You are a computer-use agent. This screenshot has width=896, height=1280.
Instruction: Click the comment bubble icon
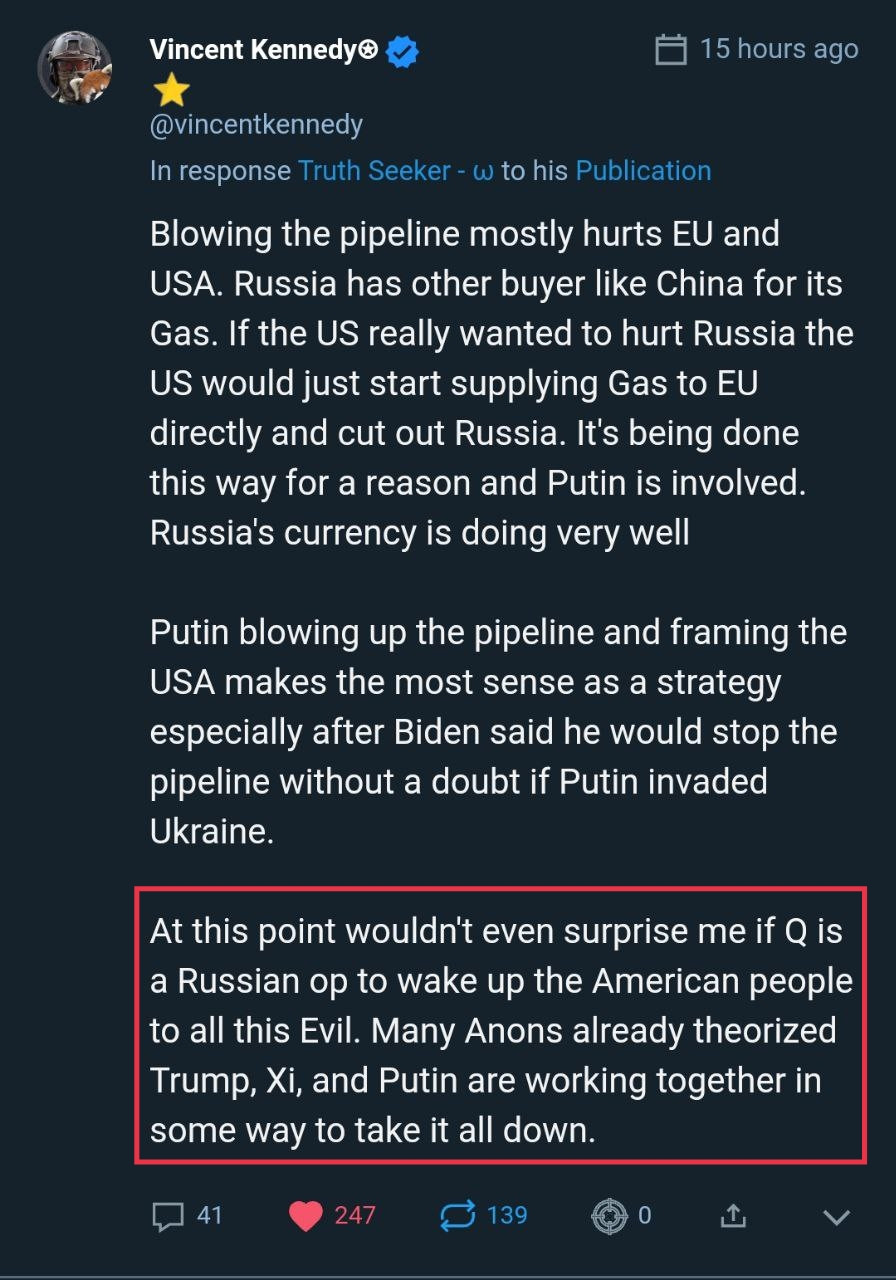(168, 1216)
